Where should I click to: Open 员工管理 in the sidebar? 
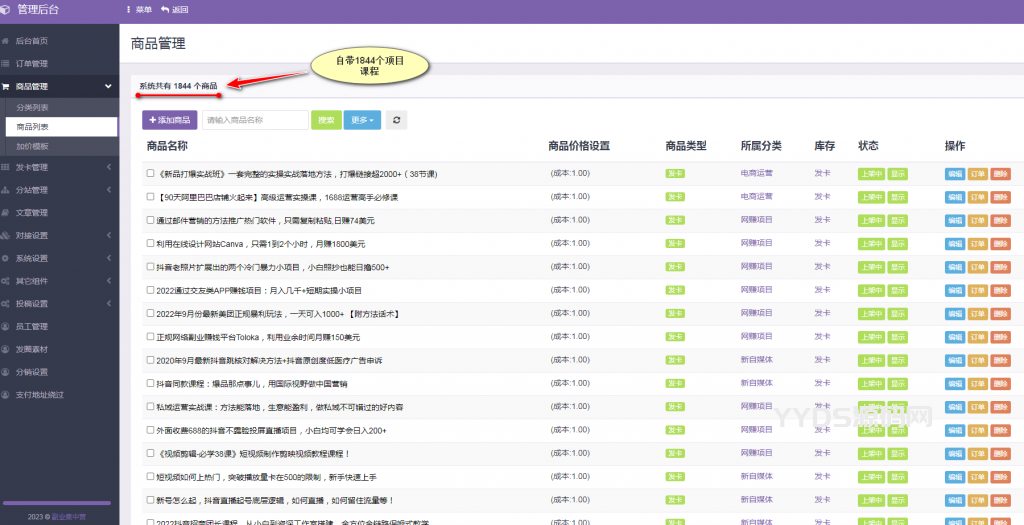click(32, 327)
